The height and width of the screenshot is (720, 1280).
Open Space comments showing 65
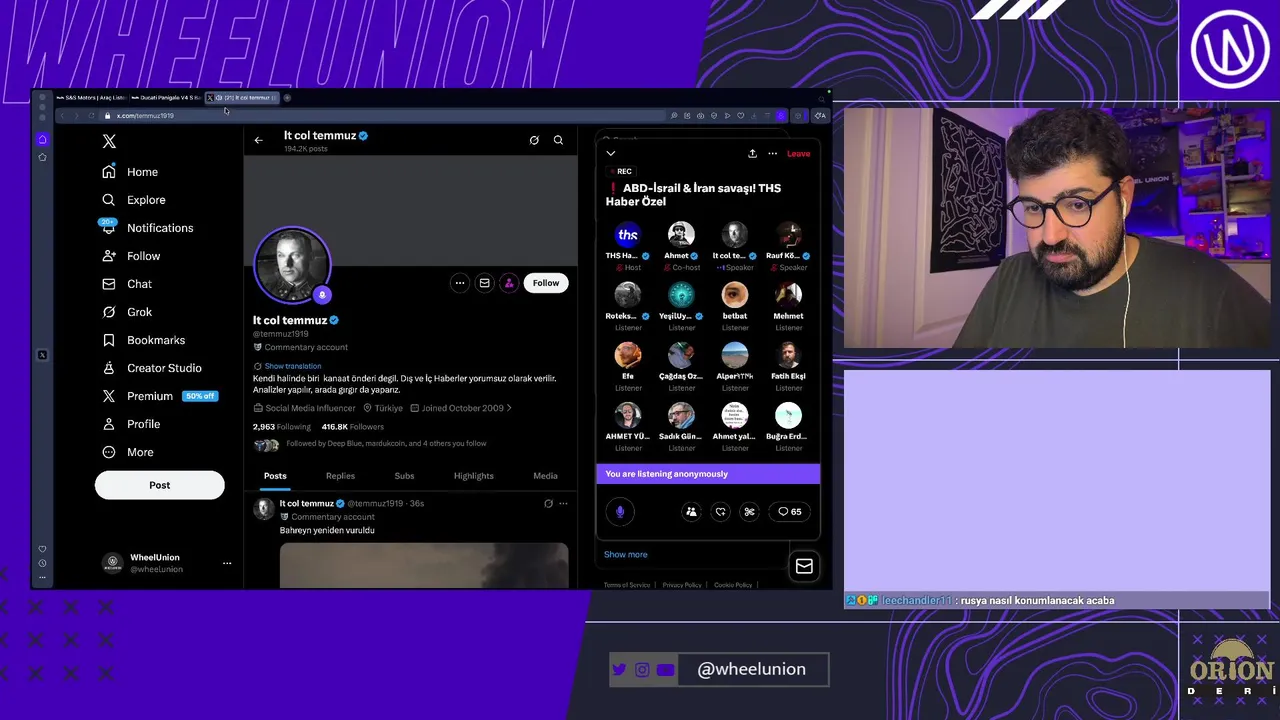tap(790, 512)
